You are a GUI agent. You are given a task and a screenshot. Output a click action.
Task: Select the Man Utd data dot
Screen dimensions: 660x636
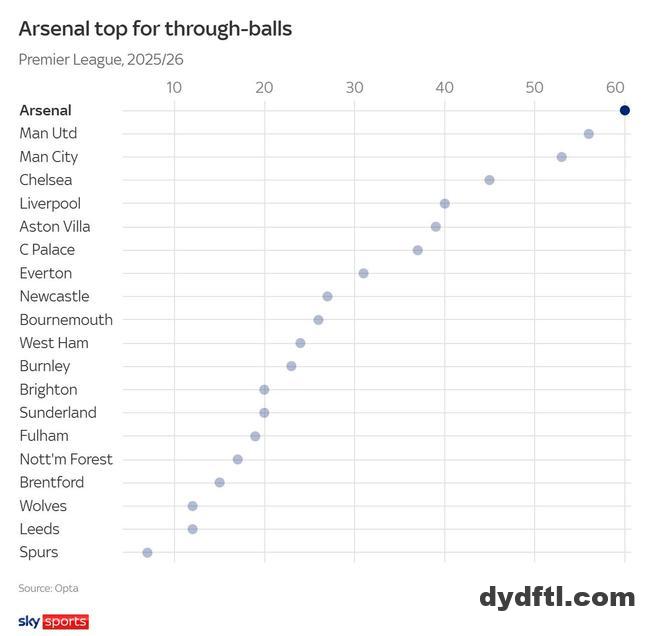click(x=588, y=134)
